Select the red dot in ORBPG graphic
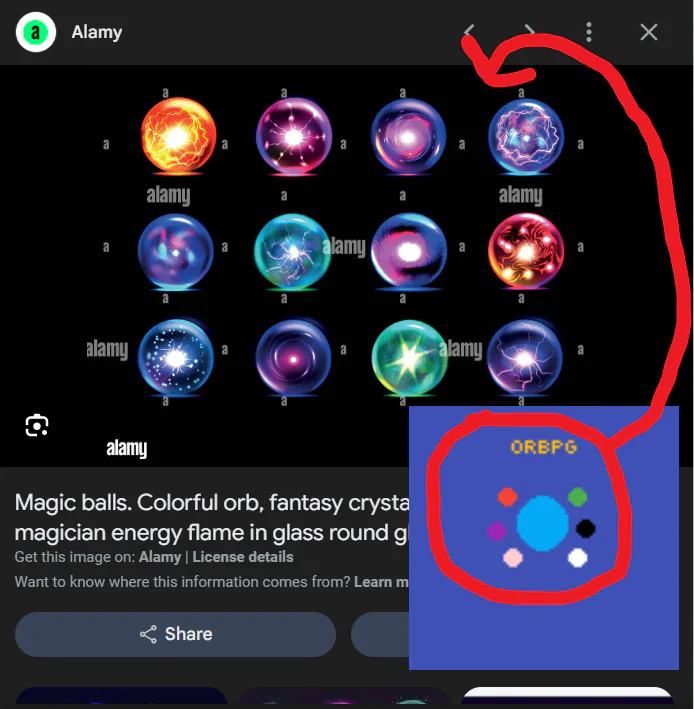The height and width of the screenshot is (709, 694). point(507,496)
